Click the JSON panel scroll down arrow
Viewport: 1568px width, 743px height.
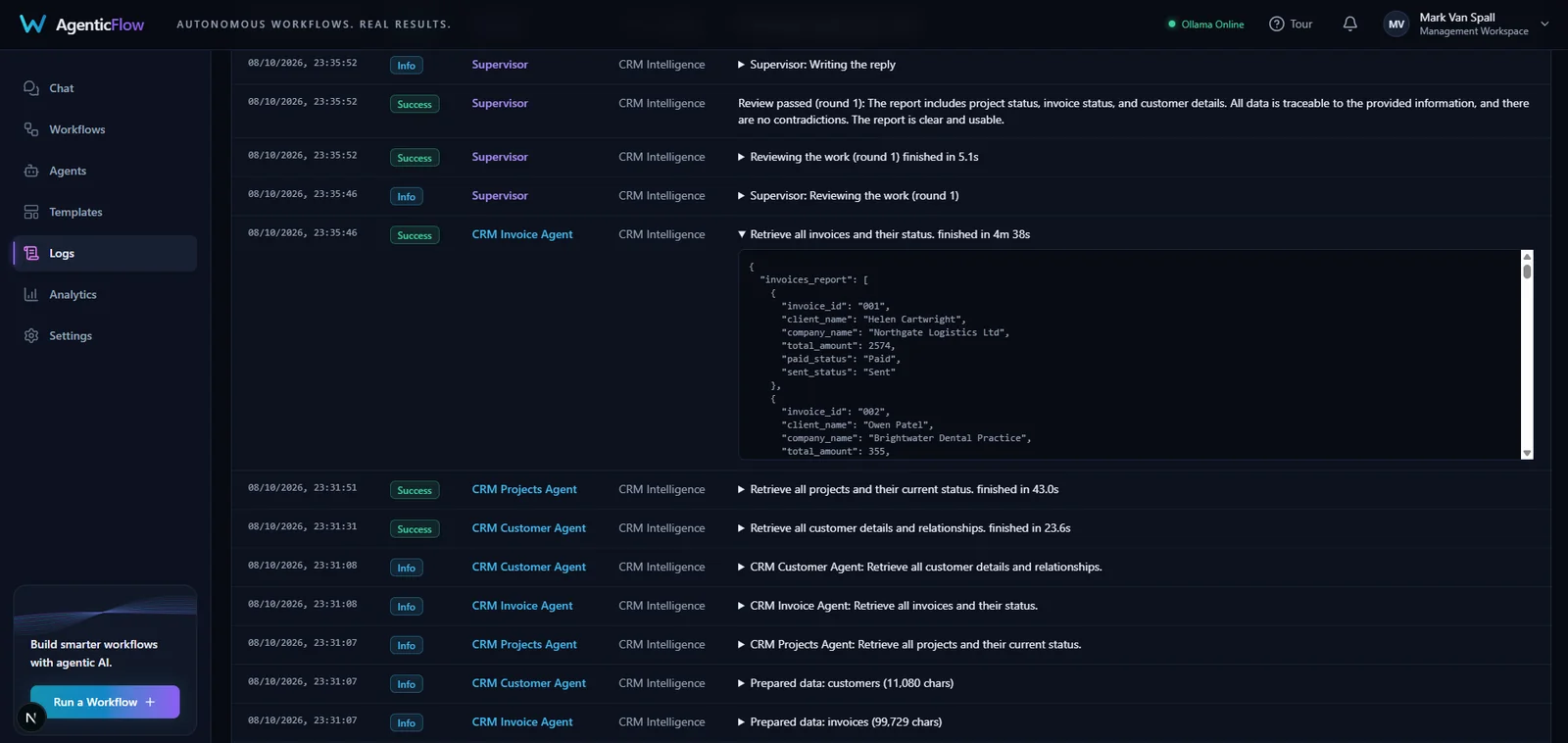pyautogui.click(x=1527, y=453)
